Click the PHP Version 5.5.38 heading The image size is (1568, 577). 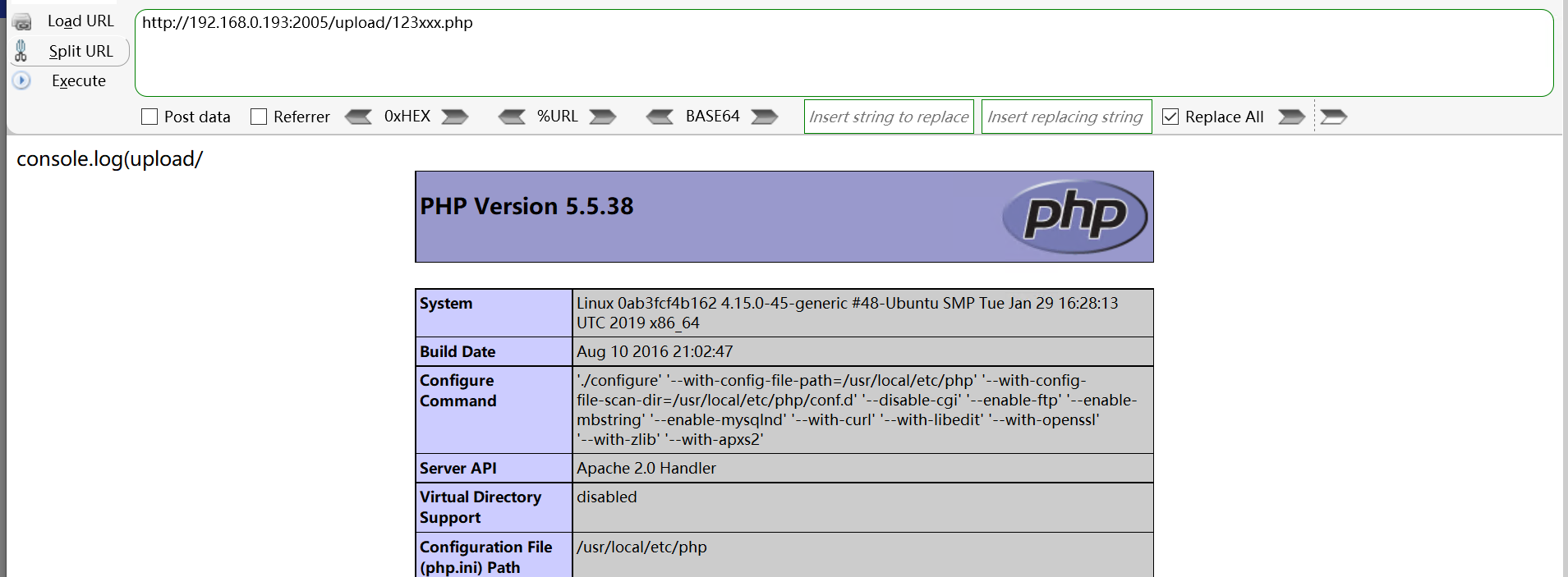click(x=526, y=206)
